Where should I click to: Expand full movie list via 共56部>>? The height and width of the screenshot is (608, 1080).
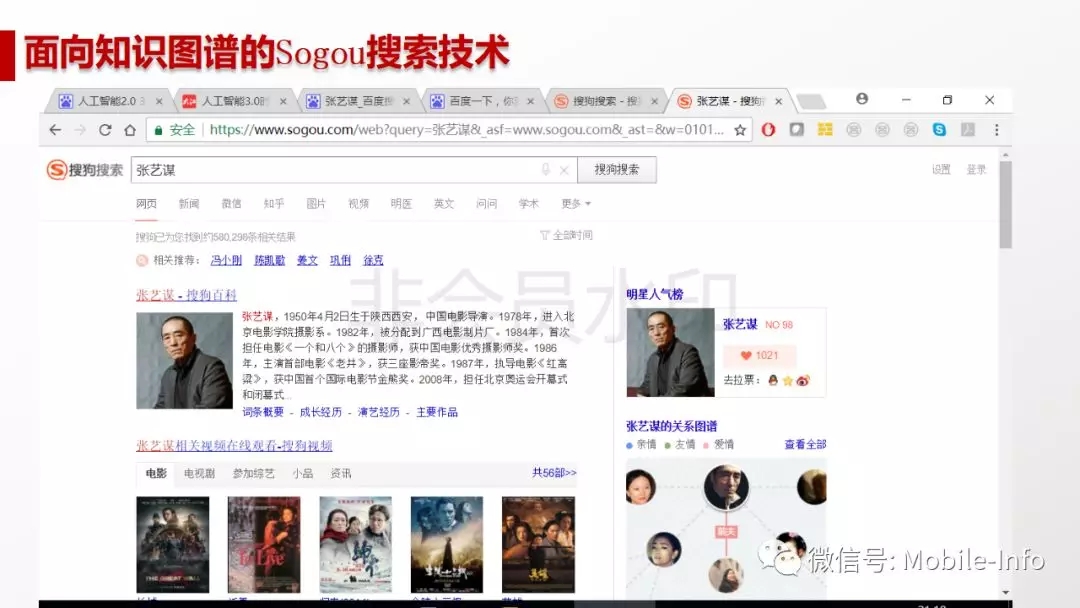(554, 473)
